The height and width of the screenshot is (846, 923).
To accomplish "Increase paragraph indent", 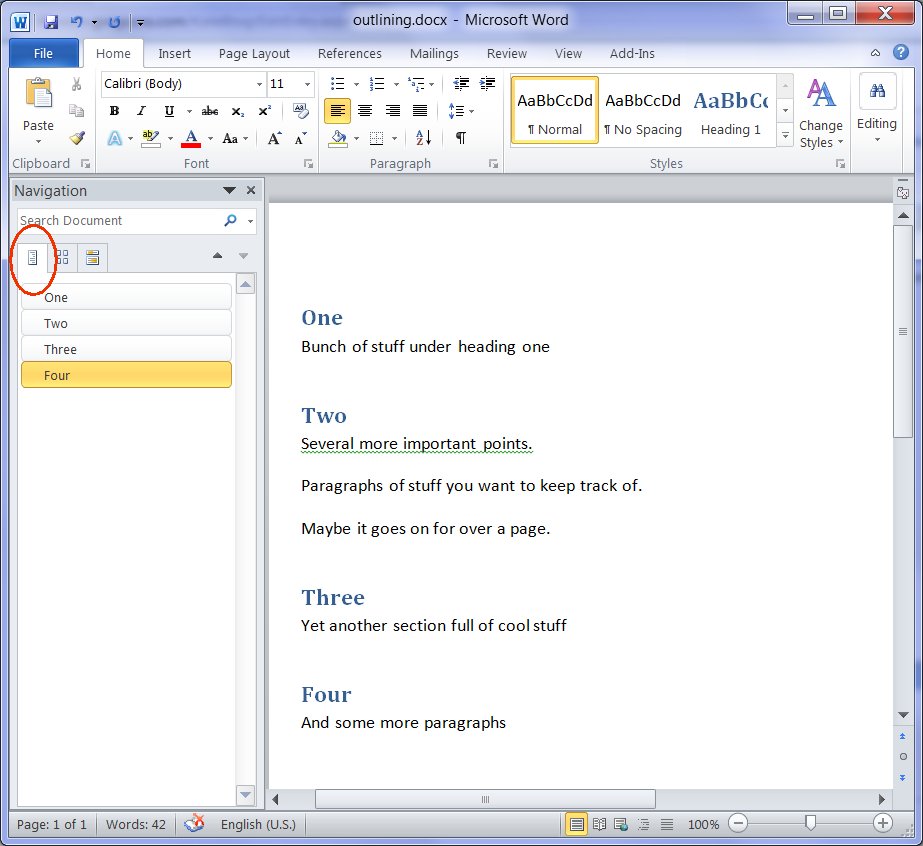I will point(487,84).
